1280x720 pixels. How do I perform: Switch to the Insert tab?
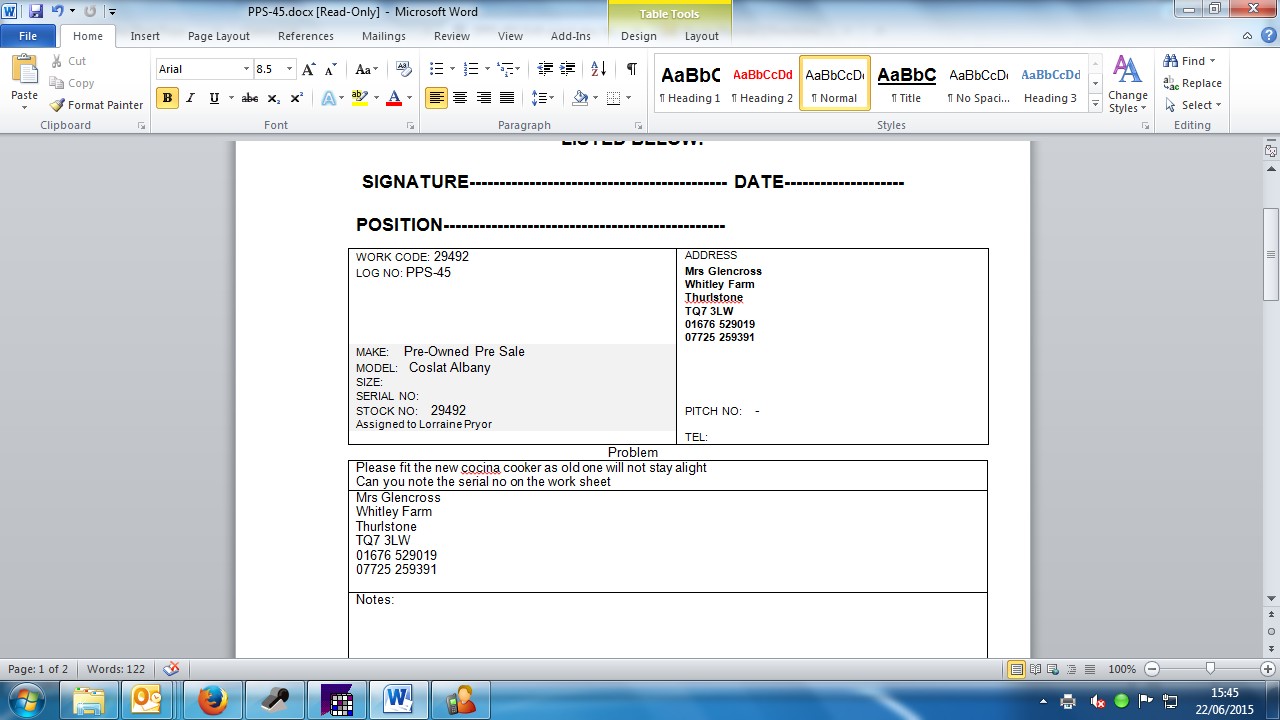click(x=145, y=36)
